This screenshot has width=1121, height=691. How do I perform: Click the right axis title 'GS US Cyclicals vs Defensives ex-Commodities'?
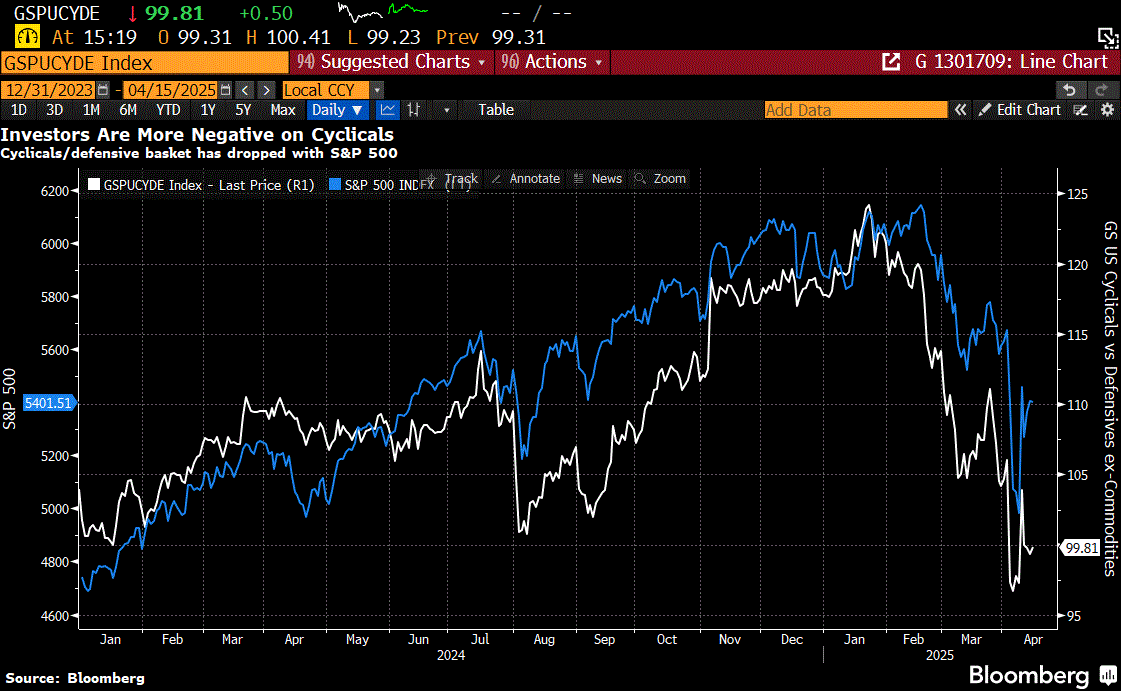tap(1110, 399)
